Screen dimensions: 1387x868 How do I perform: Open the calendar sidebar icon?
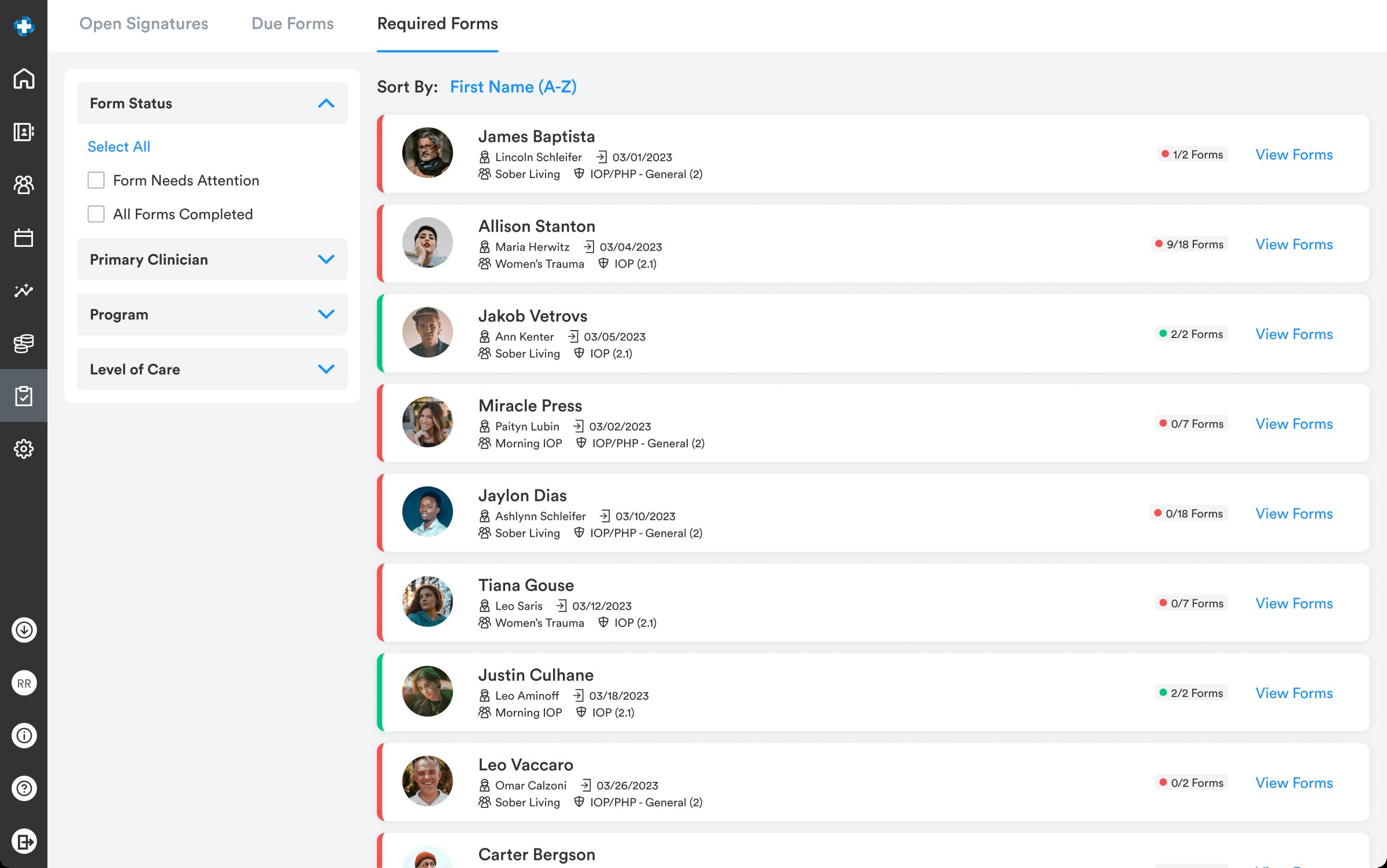click(24, 238)
